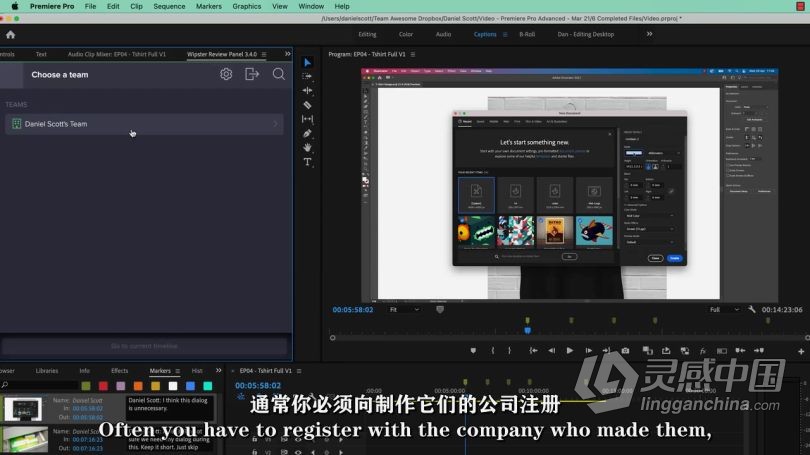Open the EP04 timeline panel menu

pos(299,371)
